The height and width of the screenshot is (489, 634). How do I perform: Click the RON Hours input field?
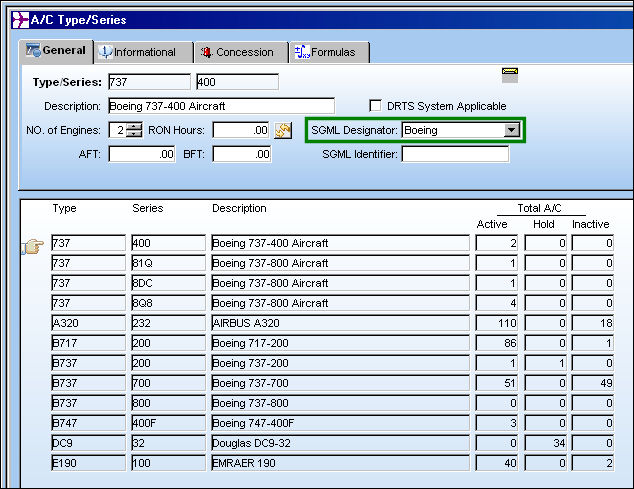(241, 130)
